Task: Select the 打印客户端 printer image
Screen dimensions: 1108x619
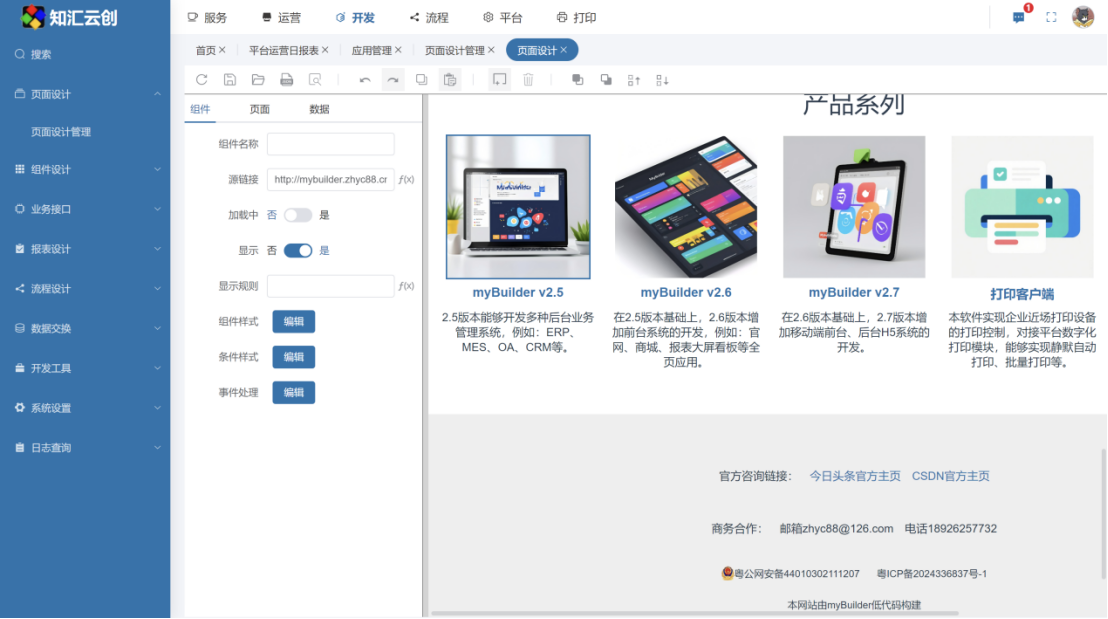Action: pyautogui.click(x=1022, y=207)
